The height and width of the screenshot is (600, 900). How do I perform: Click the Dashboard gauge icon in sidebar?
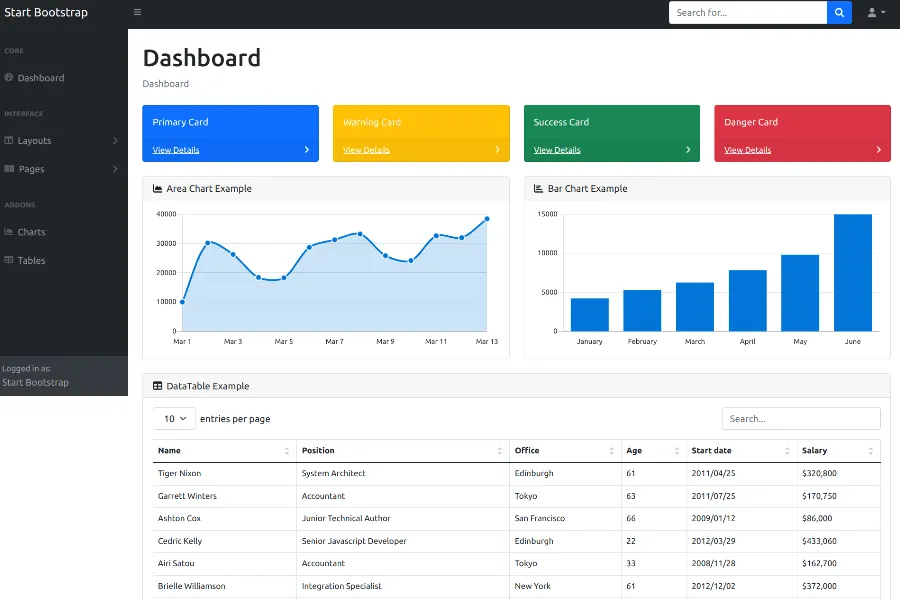9,78
